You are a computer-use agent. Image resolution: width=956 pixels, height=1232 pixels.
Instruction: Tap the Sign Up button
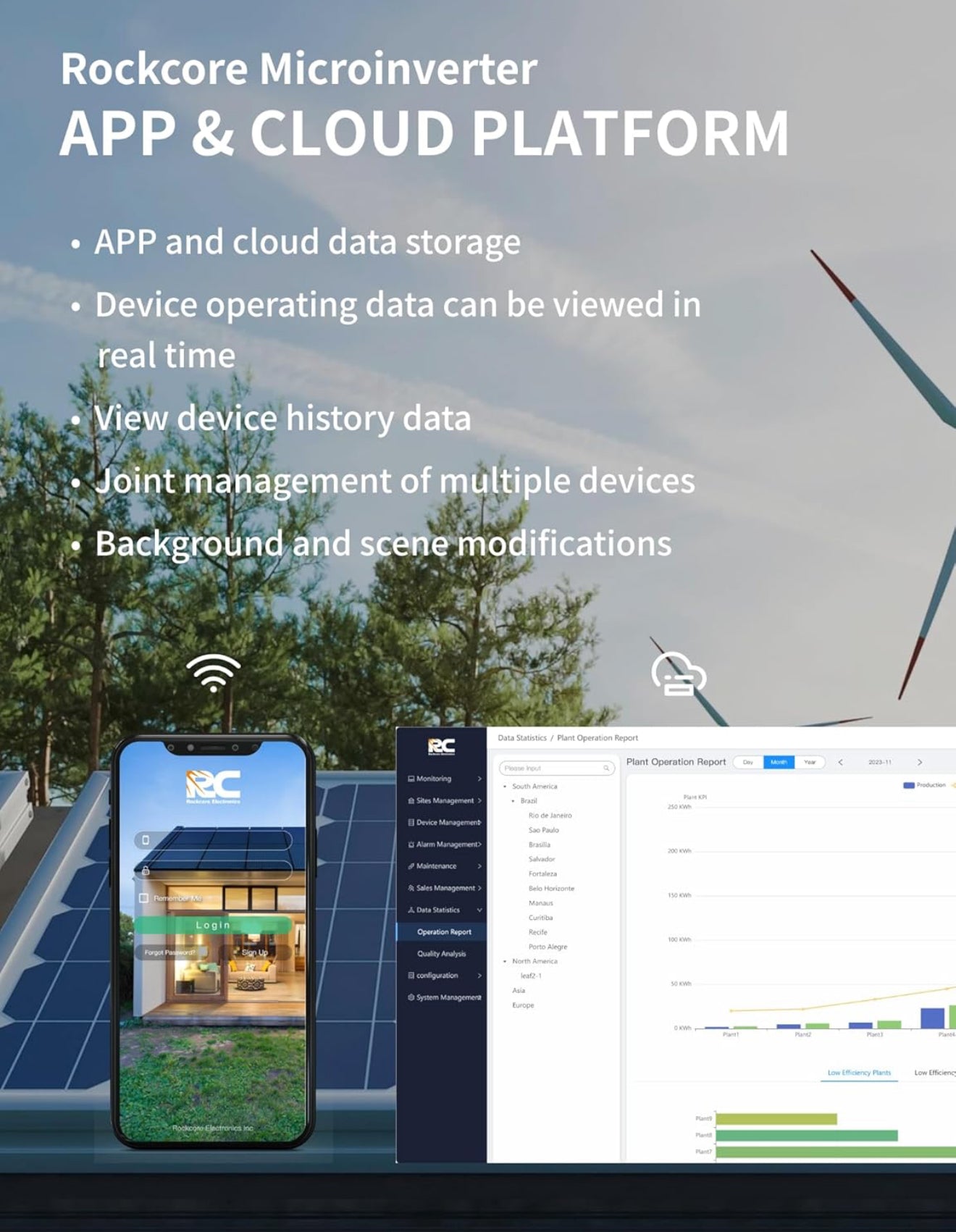click(x=254, y=952)
